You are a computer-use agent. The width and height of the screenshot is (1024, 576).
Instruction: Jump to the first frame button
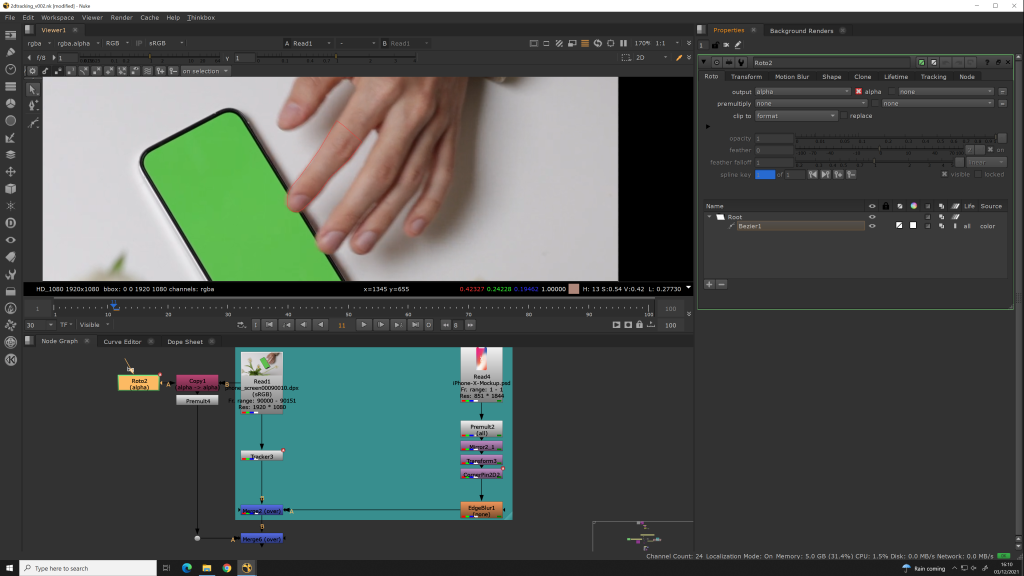pos(270,325)
